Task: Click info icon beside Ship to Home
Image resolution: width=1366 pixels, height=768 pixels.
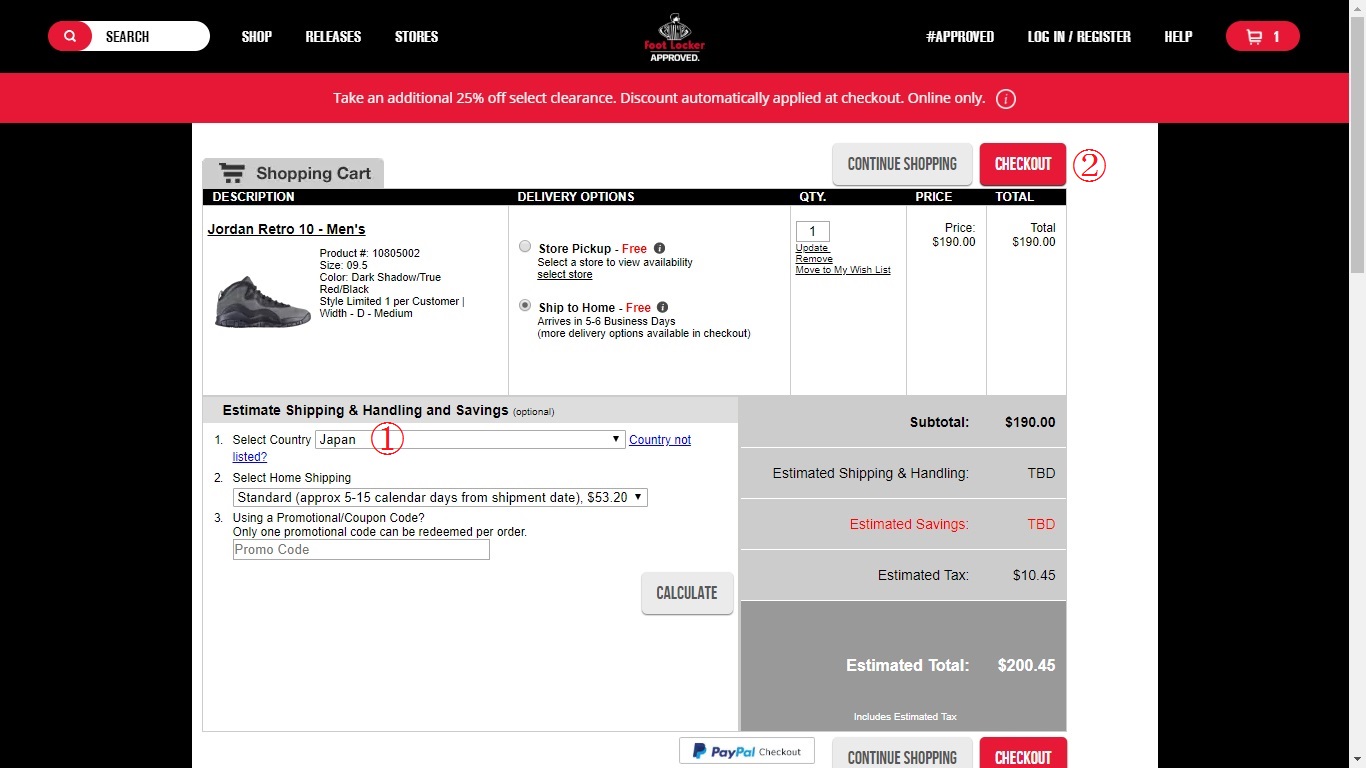Action: point(662,308)
